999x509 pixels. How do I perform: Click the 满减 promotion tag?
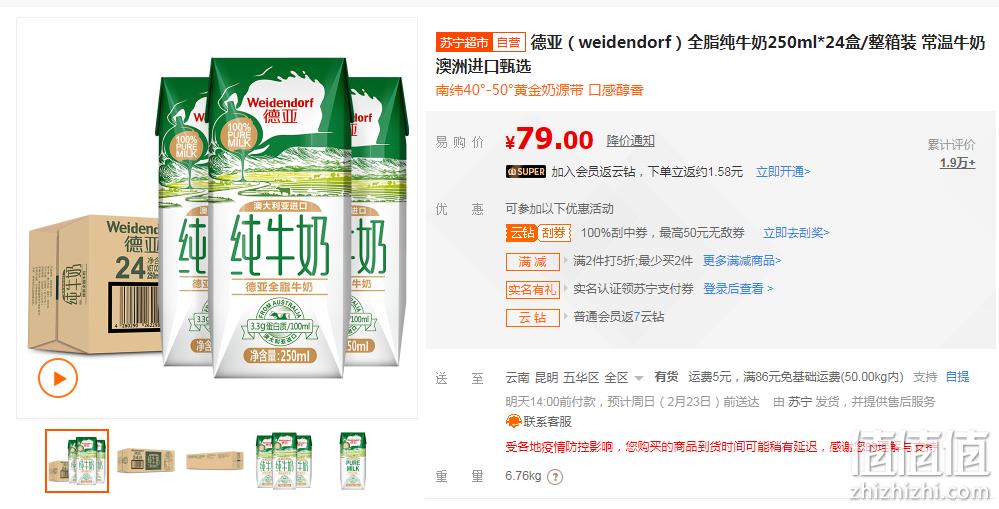tap(533, 261)
